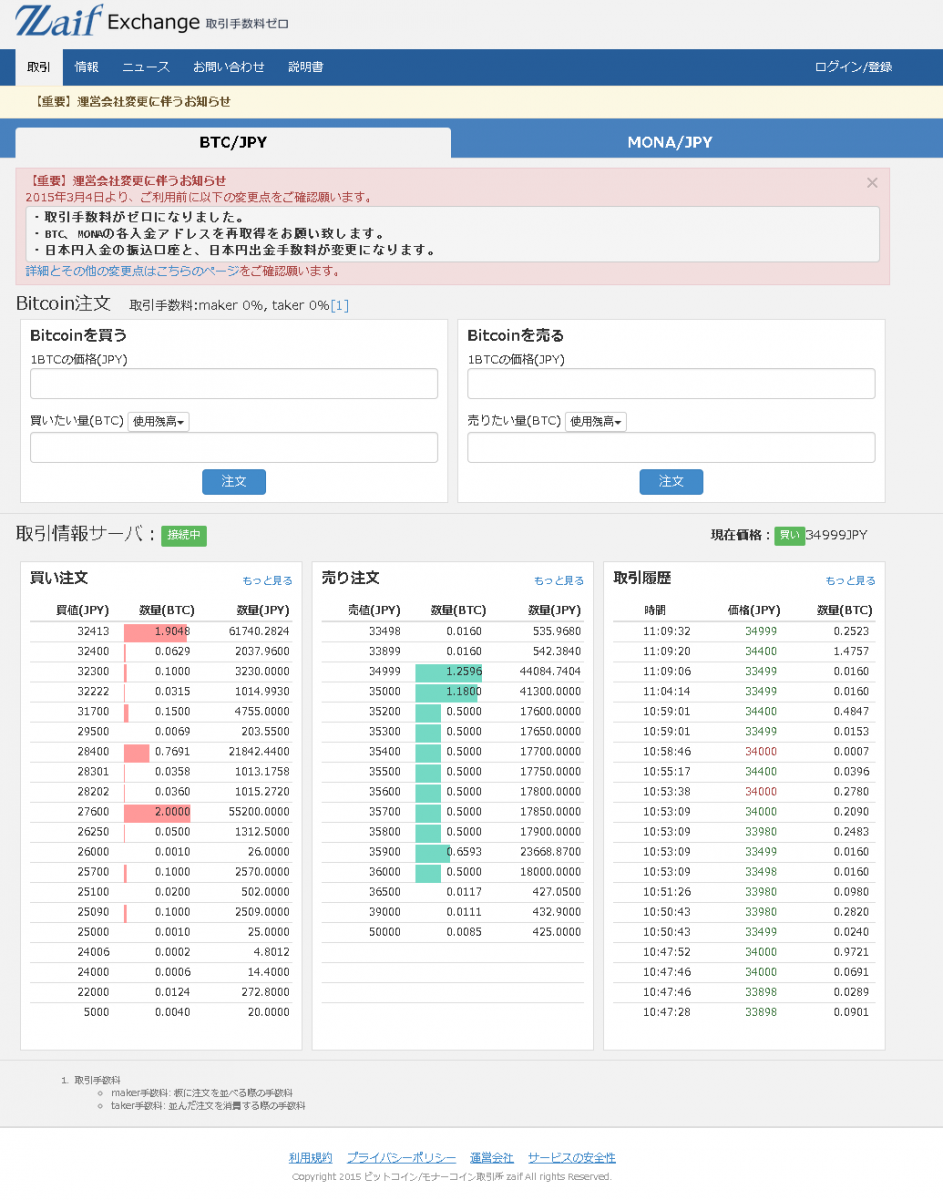The width and height of the screenshot is (943, 1200).
Task: Go to お問い合わせ page
Action: [x=229, y=67]
